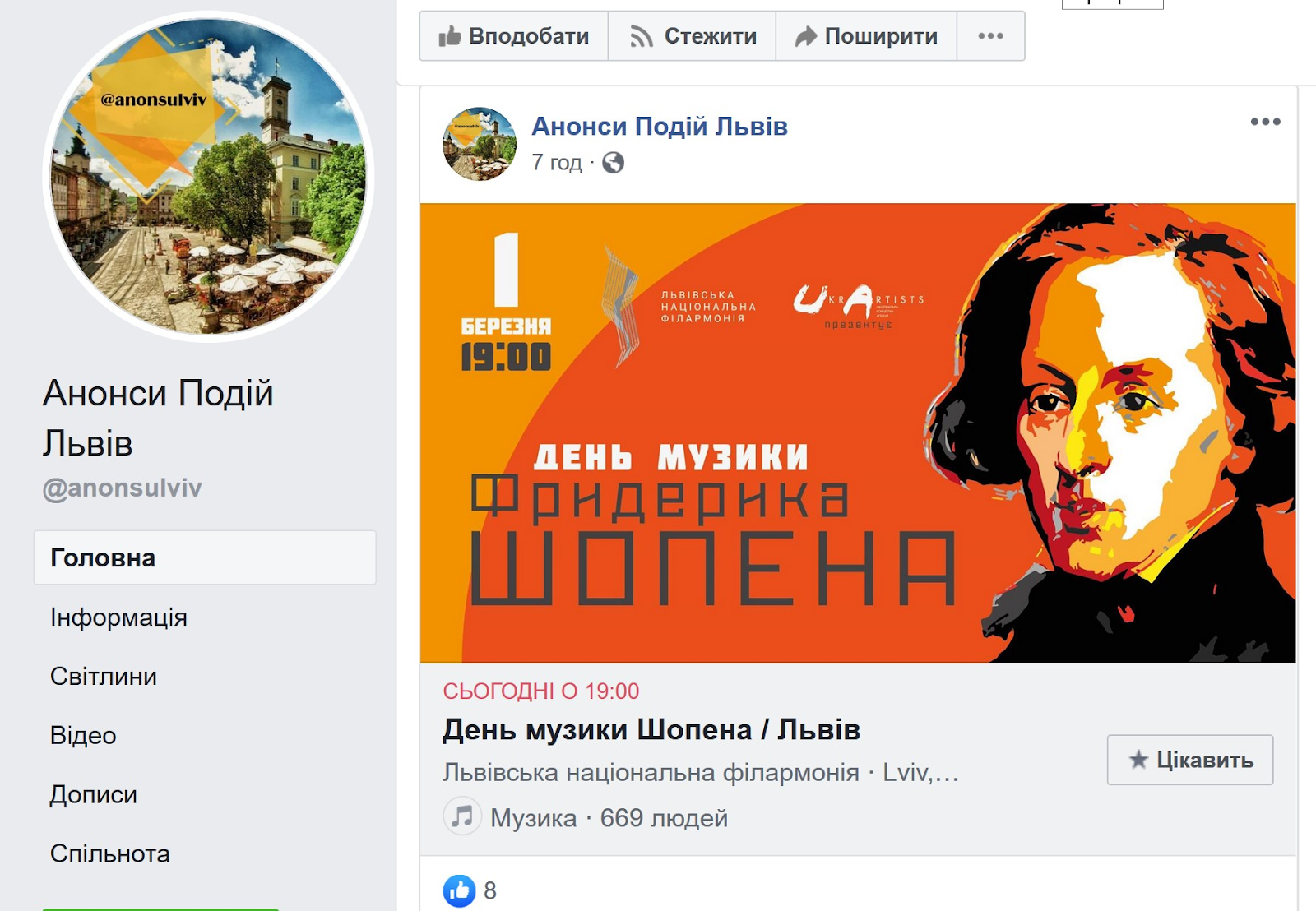Click the share arrow icon on Поширити
1316x911 pixels.
(806, 36)
